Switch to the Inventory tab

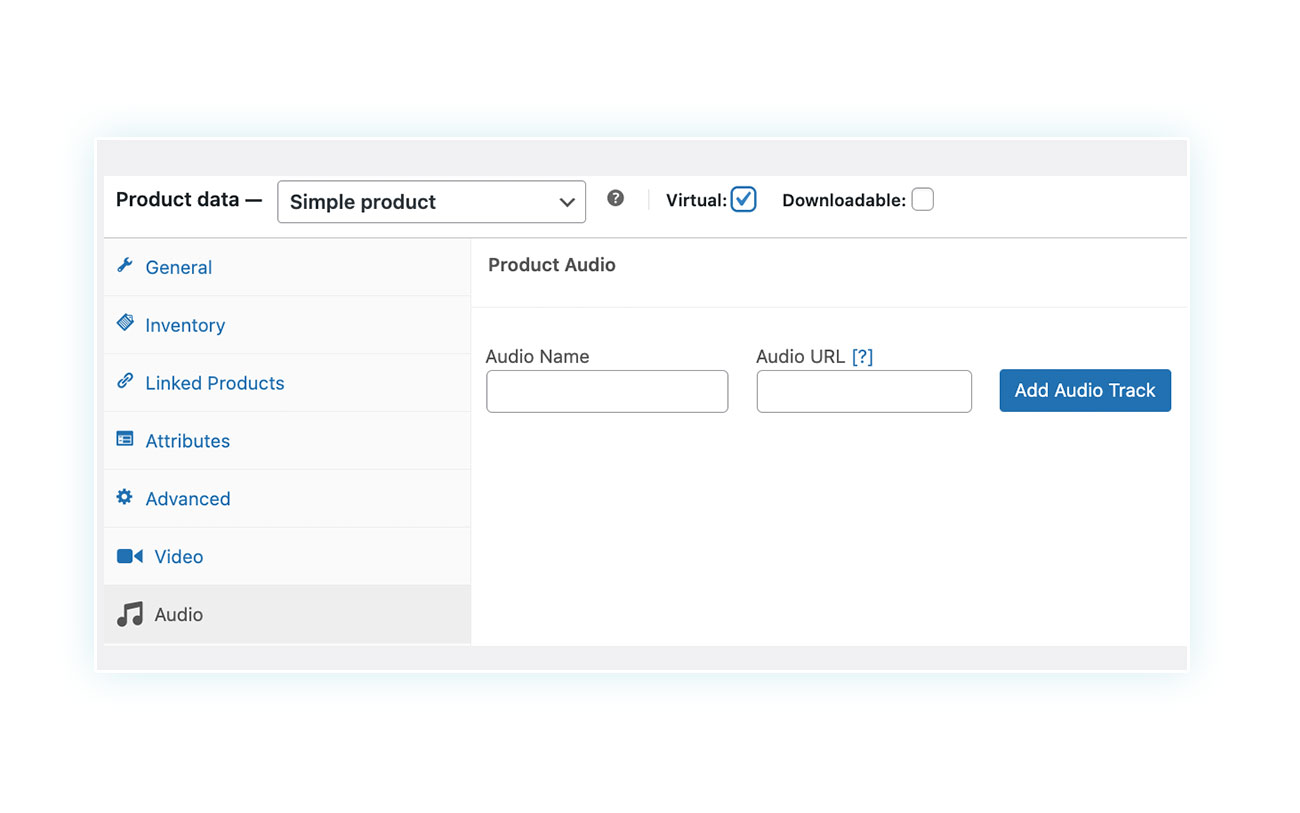287,325
